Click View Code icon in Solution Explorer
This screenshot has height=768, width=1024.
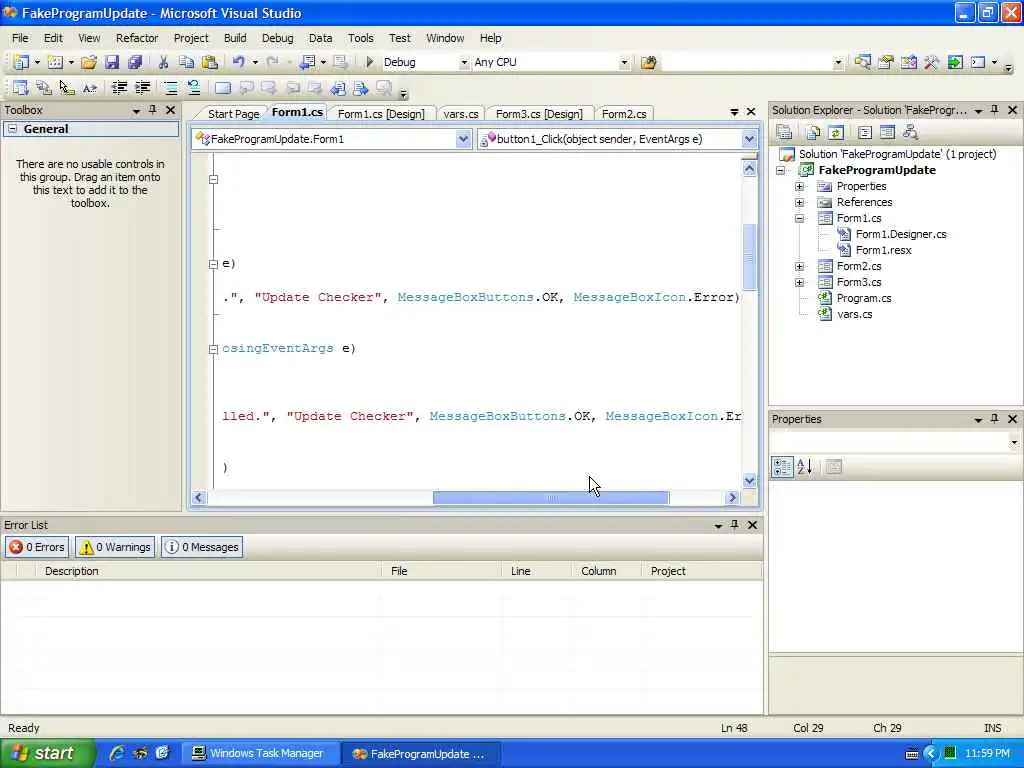click(x=865, y=133)
